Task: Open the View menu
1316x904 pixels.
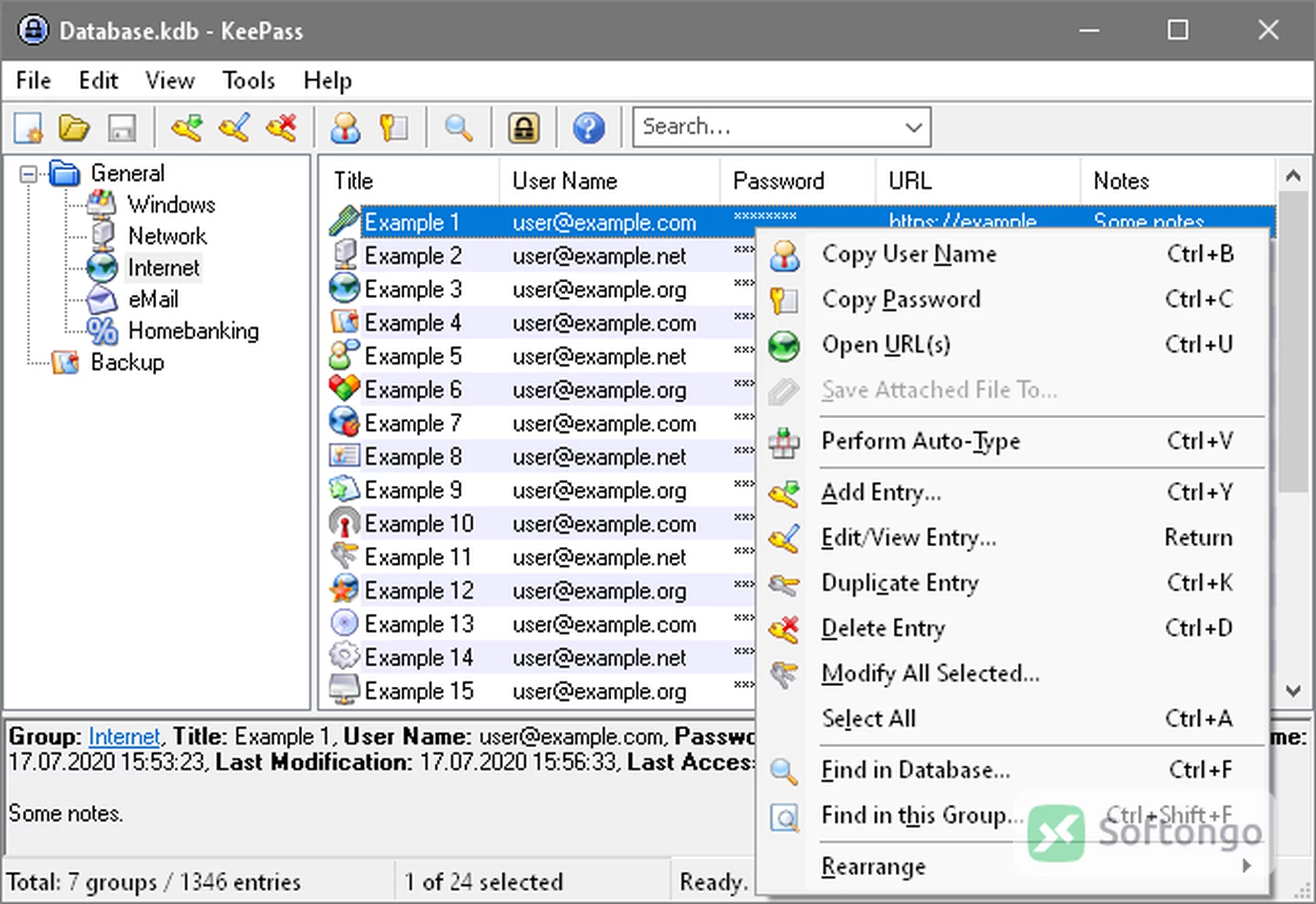Action: pos(169,80)
